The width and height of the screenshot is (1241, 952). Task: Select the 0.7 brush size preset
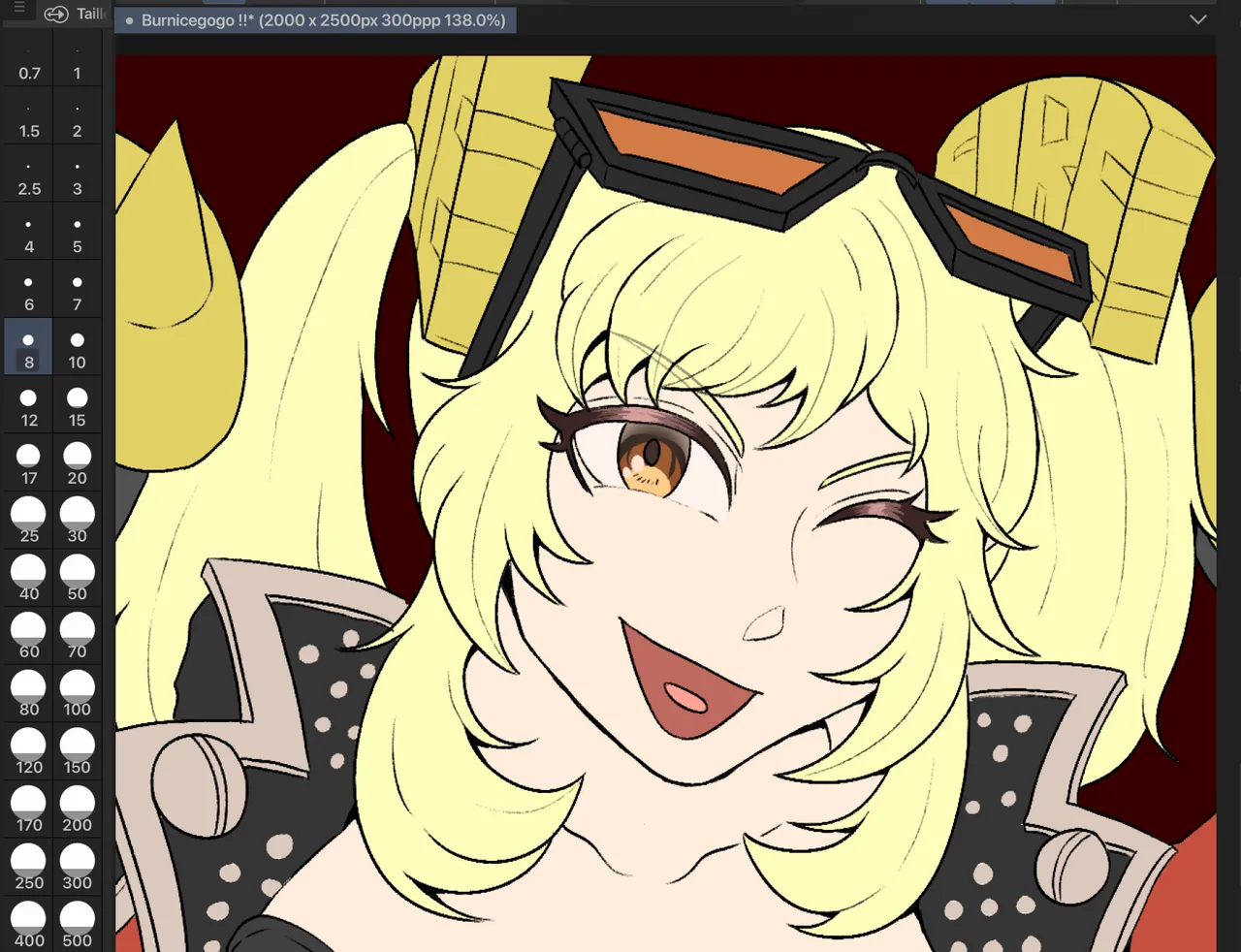(x=29, y=64)
